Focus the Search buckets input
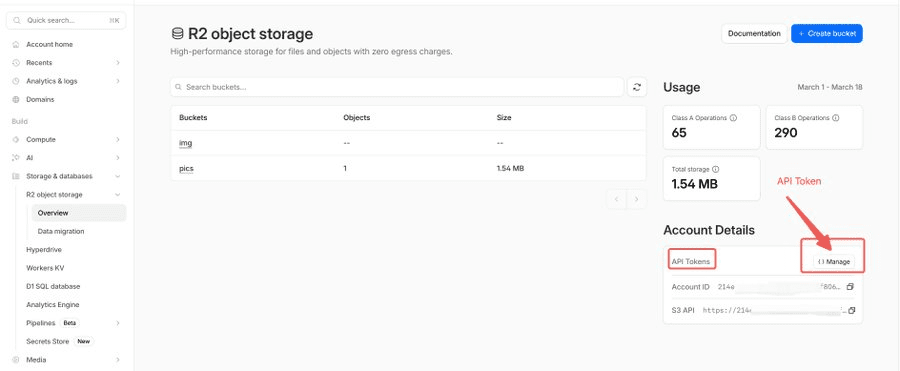This screenshot has width=900, height=371. pyautogui.click(x=397, y=87)
